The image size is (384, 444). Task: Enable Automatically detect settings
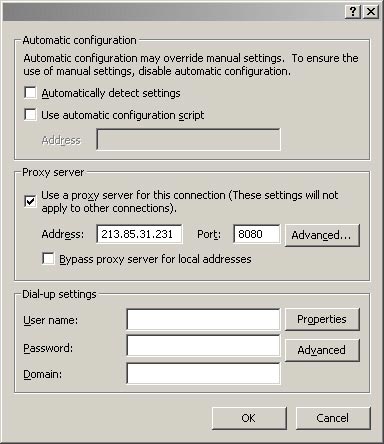coord(30,93)
